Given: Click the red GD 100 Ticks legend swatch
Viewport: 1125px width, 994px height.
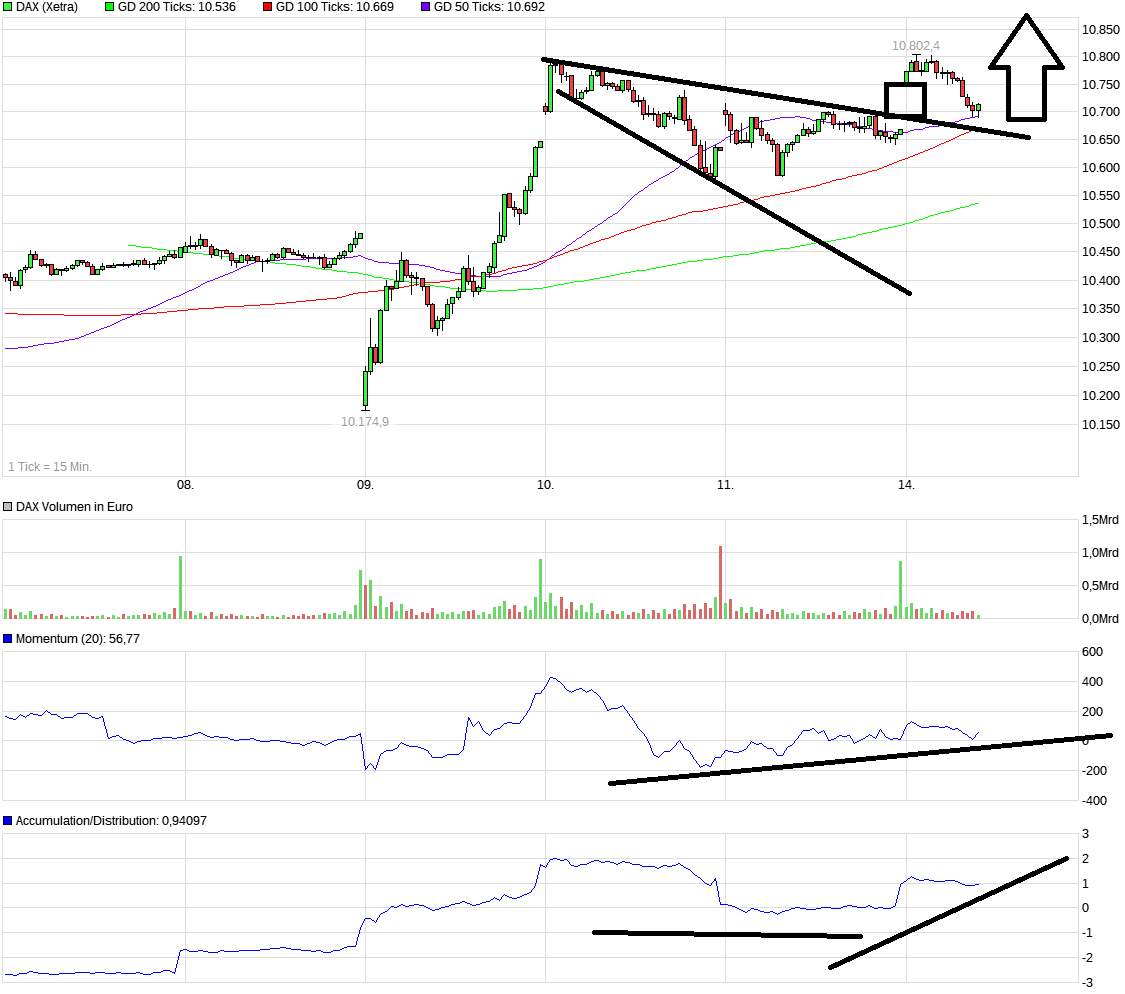Looking at the screenshot, I should click(x=268, y=7).
